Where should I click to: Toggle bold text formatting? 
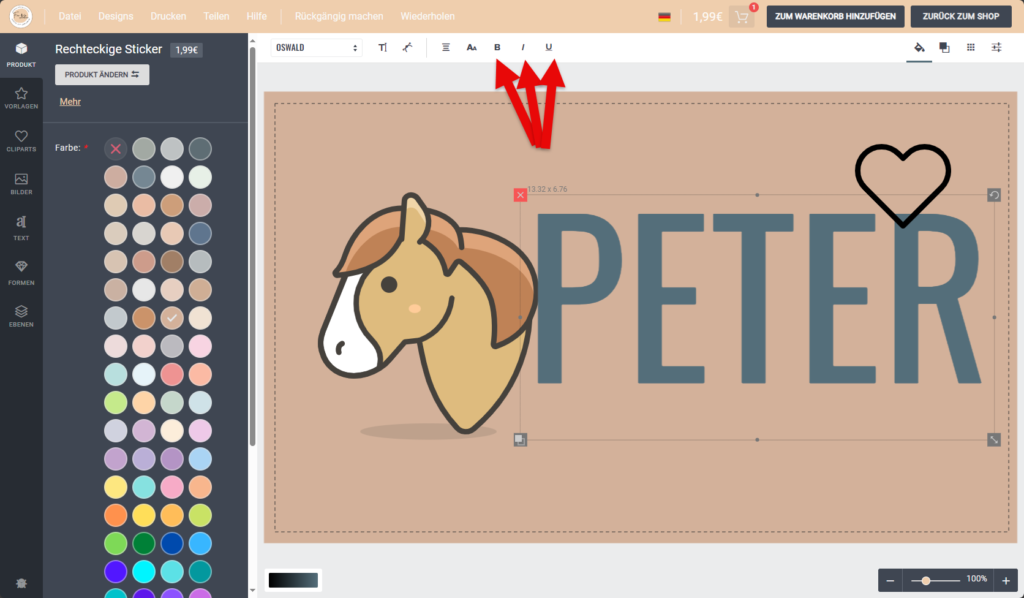point(498,48)
